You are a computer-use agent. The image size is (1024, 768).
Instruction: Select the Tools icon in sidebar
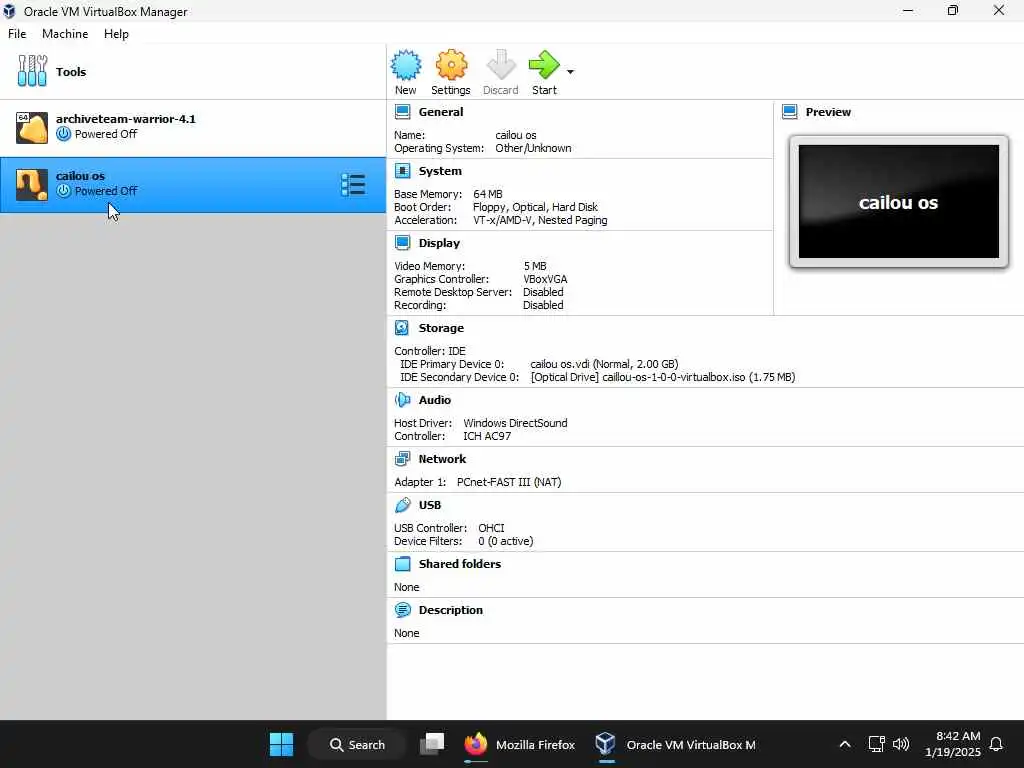pos(32,71)
